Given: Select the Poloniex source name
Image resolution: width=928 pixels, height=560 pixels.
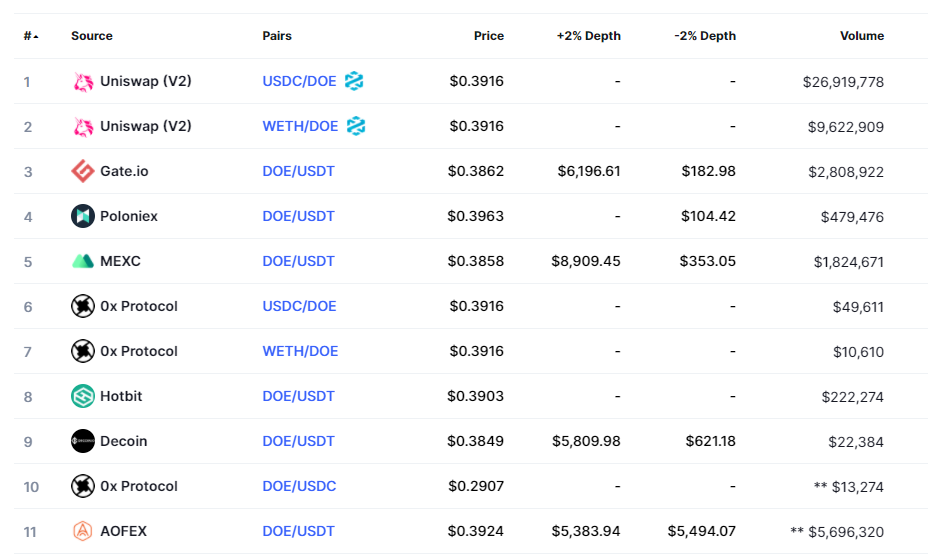Looking at the screenshot, I should tap(129, 216).
